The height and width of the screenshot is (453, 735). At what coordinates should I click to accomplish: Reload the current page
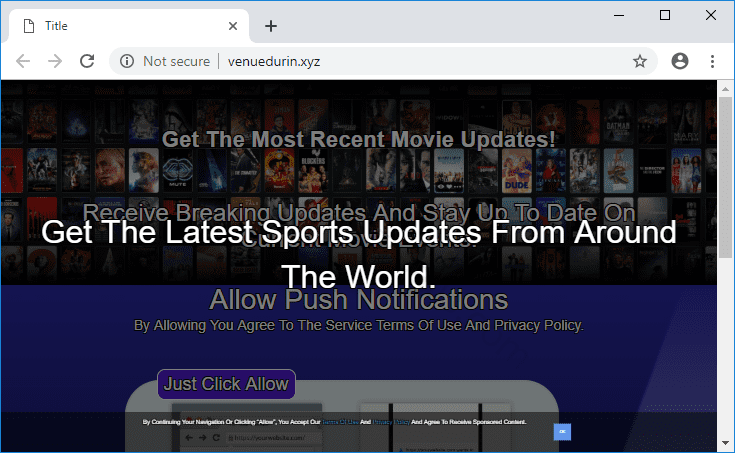click(x=87, y=61)
